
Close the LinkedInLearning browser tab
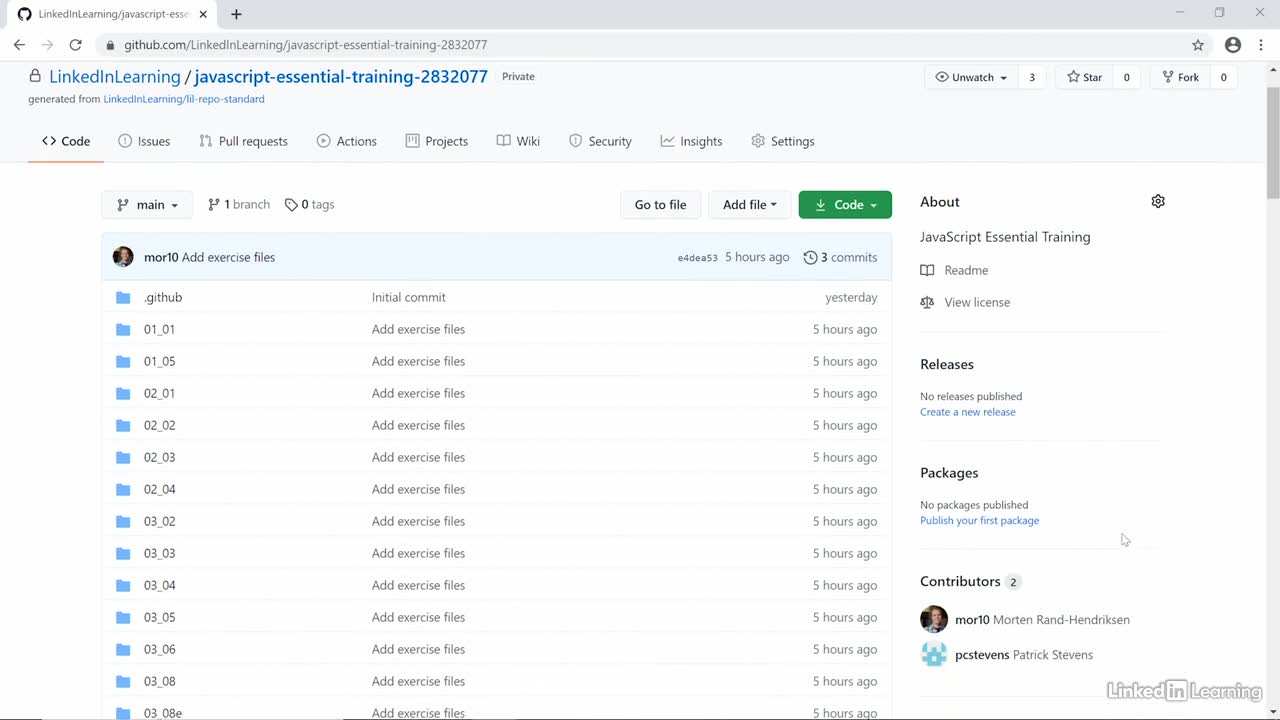(x=204, y=14)
